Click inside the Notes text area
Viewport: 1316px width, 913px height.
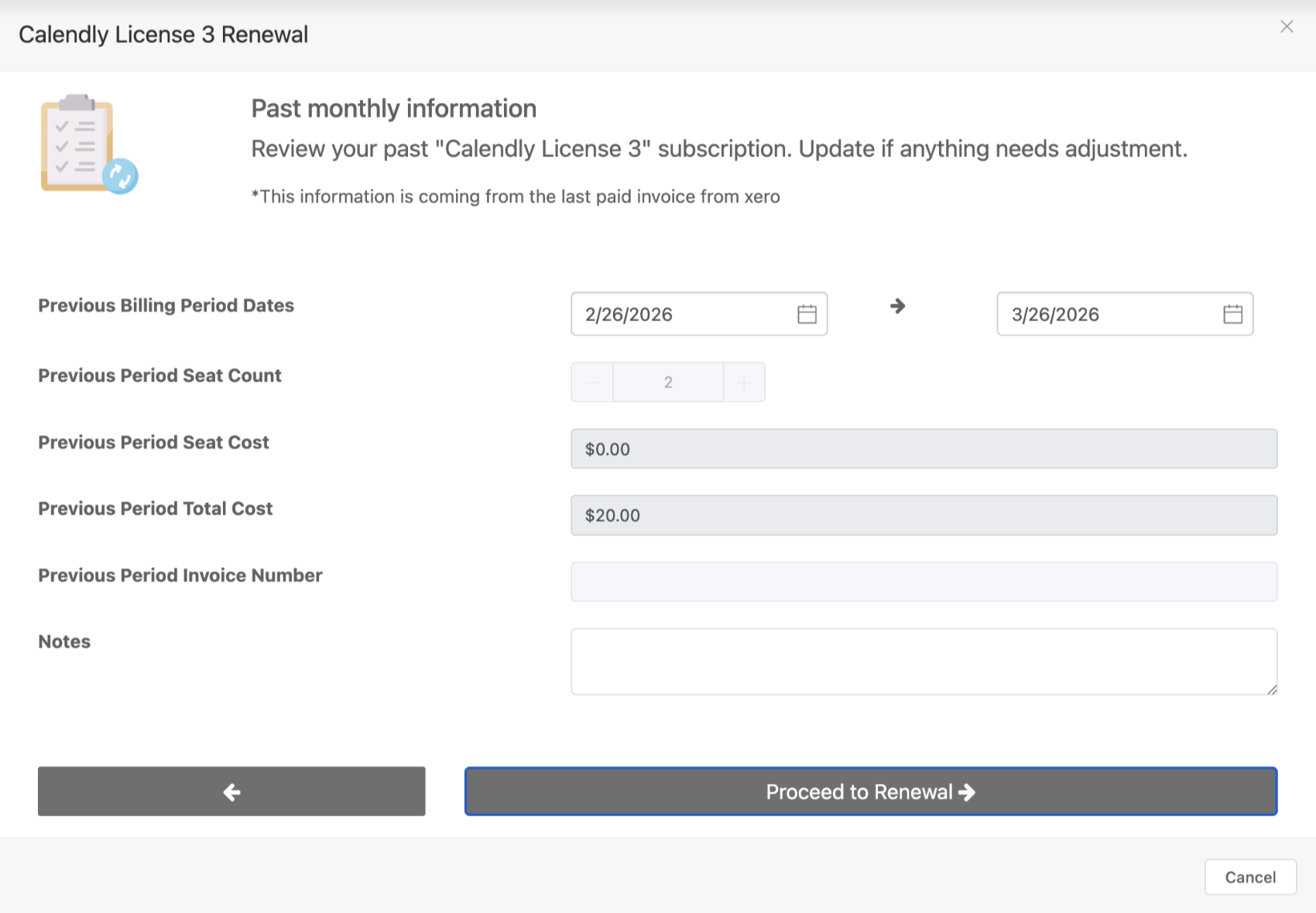click(x=924, y=662)
